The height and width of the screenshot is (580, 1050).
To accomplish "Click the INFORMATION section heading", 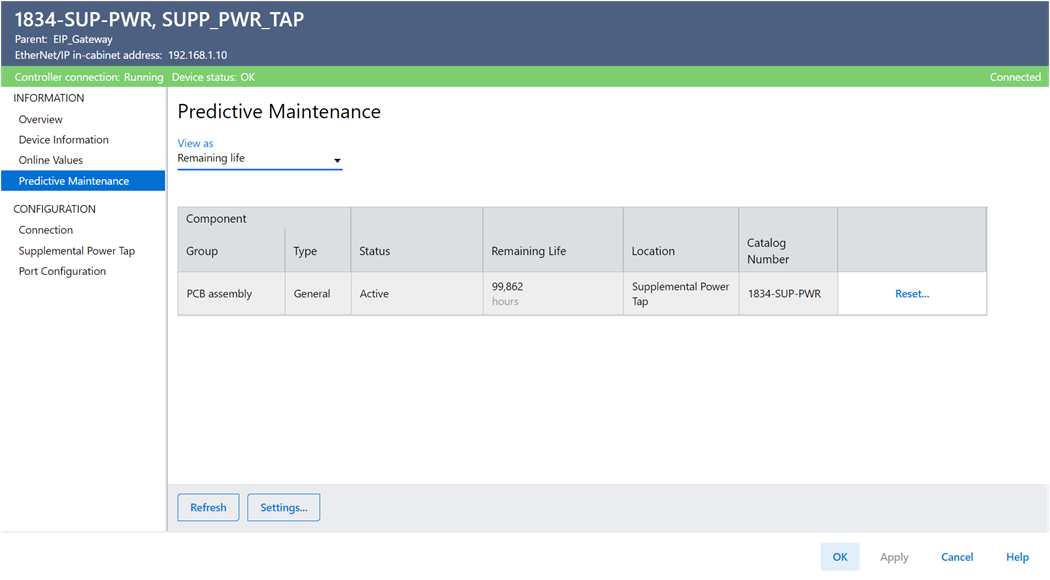I will (49, 98).
